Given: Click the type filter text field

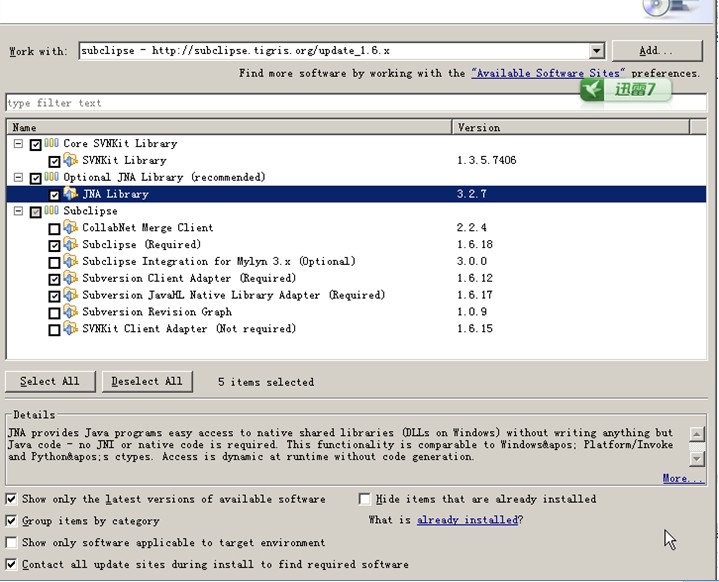Looking at the screenshot, I should pyautogui.click(x=356, y=103).
